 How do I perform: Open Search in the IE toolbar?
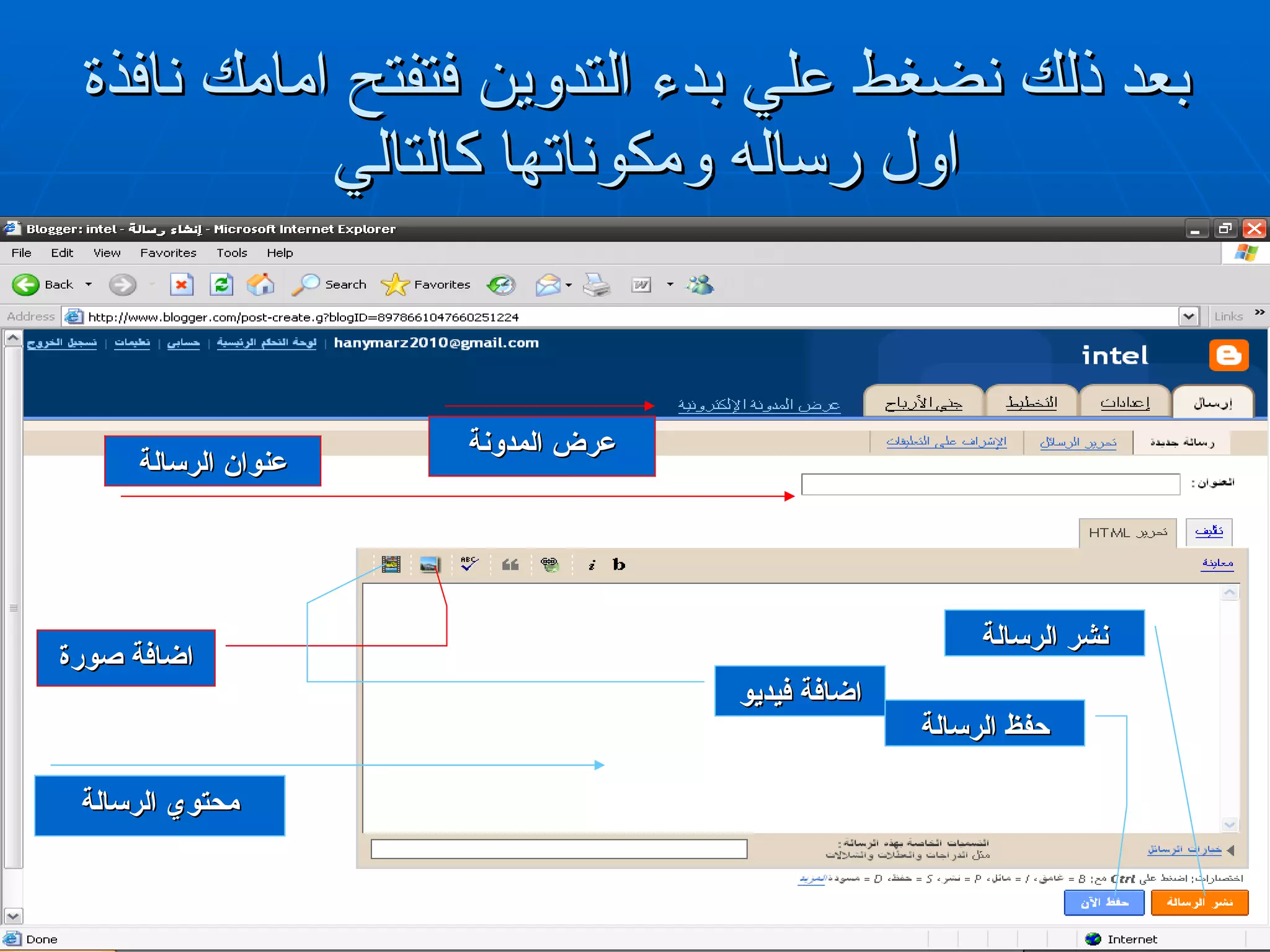pyautogui.click(x=329, y=284)
